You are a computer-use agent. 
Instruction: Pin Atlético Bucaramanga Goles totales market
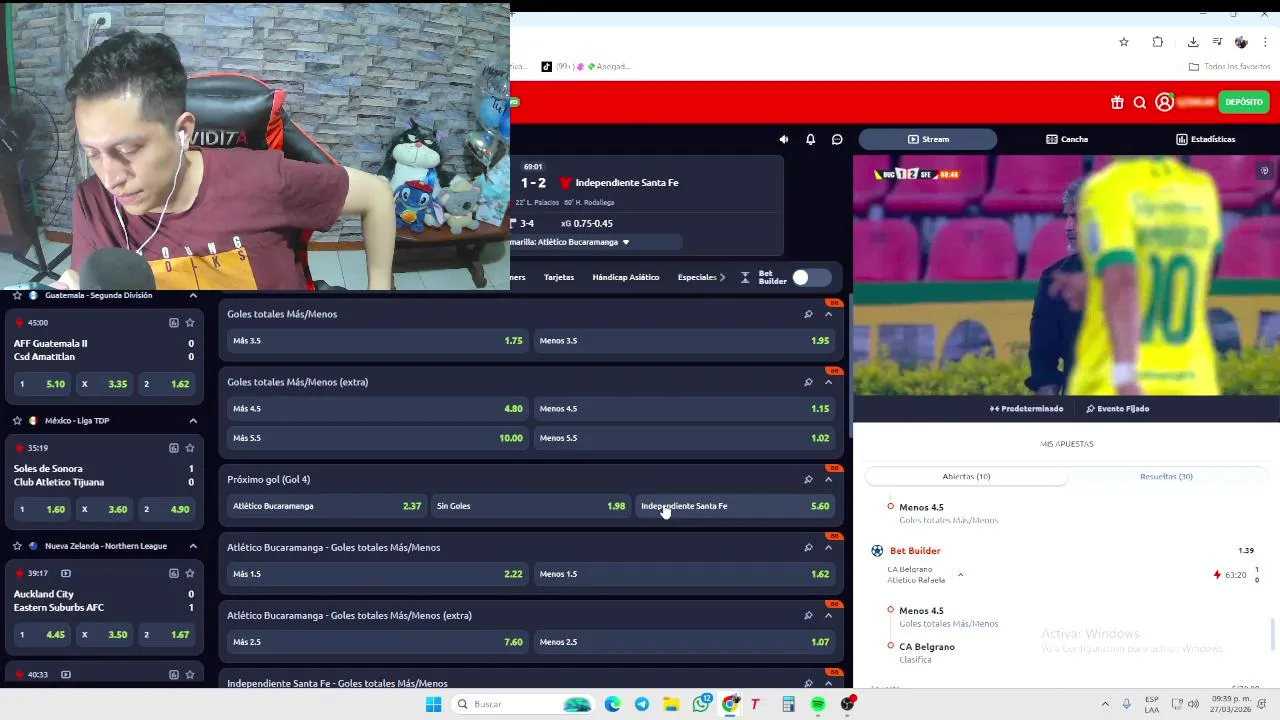coord(808,547)
